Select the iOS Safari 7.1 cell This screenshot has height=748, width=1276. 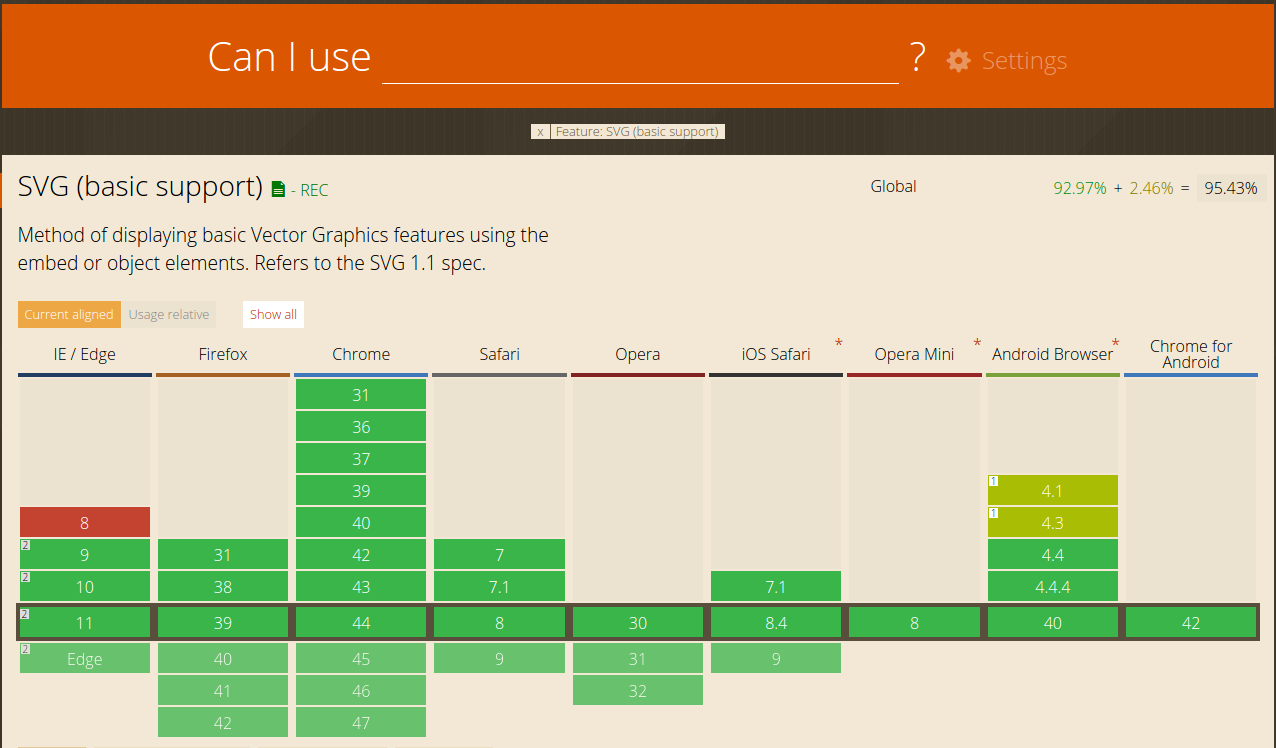click(776, 586)
